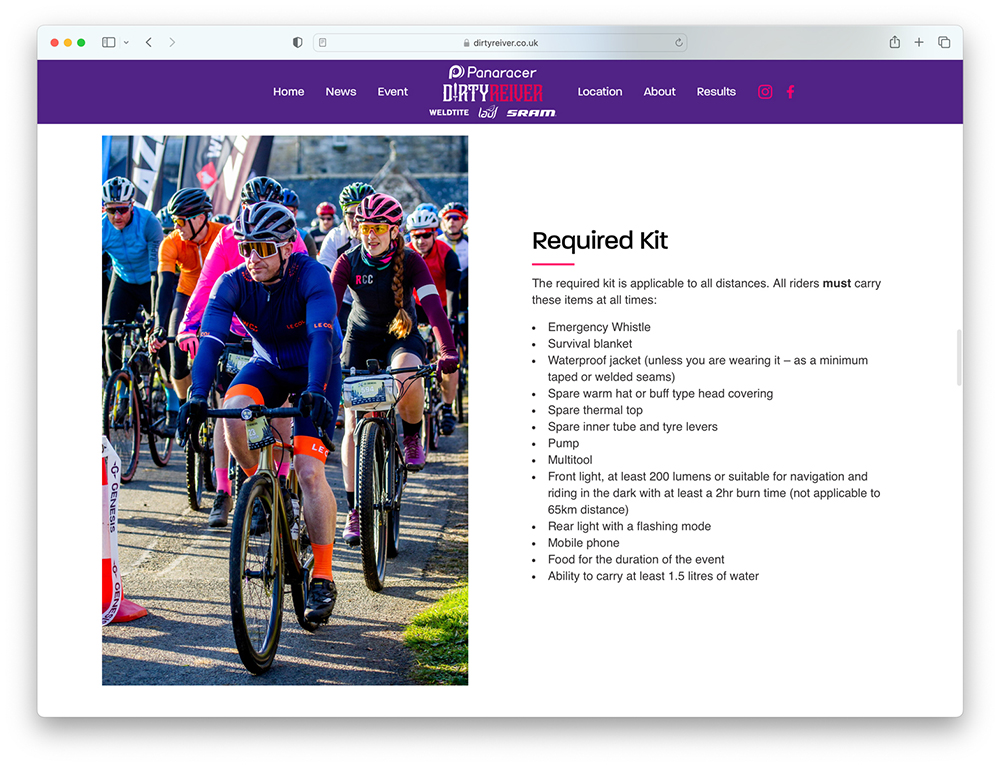Click the privacy report shield icon
This screenshot has height=766, width=1000.
pos(297,43)
